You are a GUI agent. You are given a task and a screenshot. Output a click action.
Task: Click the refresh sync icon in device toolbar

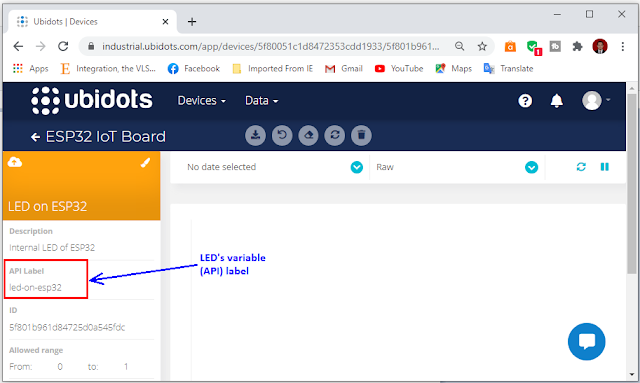(335, 135)
